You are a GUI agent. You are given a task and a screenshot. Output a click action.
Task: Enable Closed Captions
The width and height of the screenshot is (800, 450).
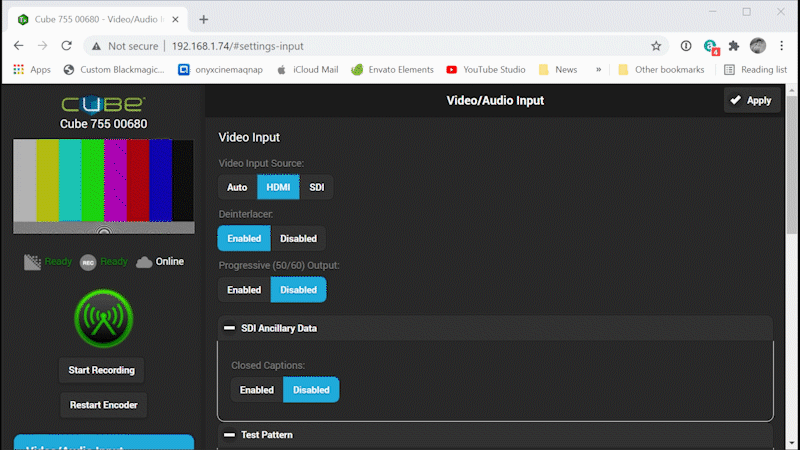[x=257, y=390]
